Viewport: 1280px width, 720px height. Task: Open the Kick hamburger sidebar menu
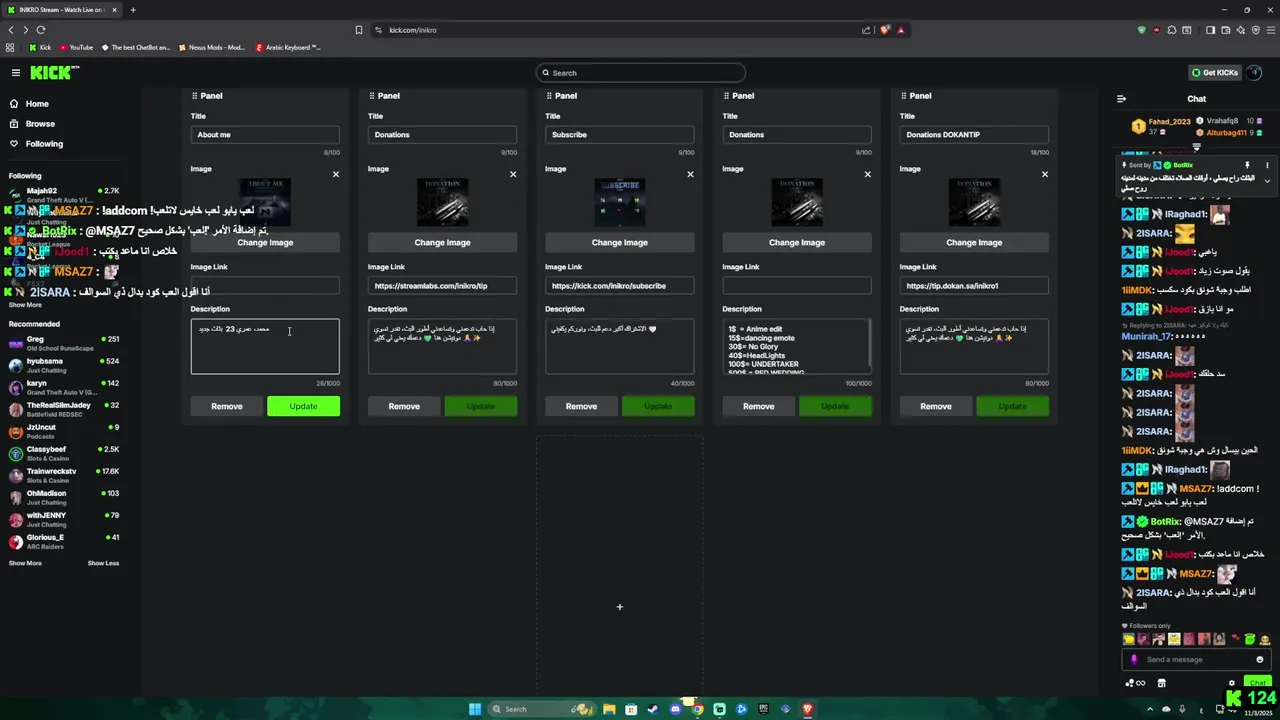pos(15,72)
